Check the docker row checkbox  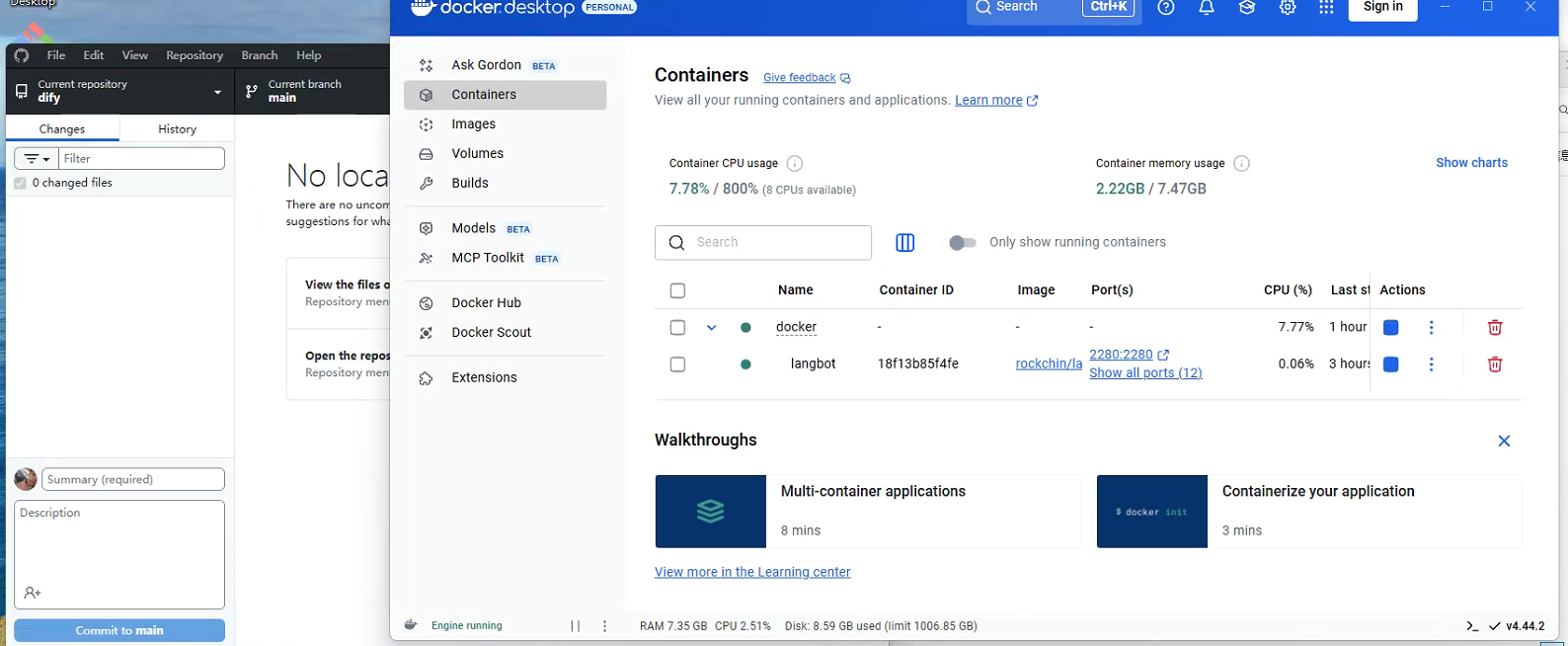pyautogui.click(x=677, y=328)
